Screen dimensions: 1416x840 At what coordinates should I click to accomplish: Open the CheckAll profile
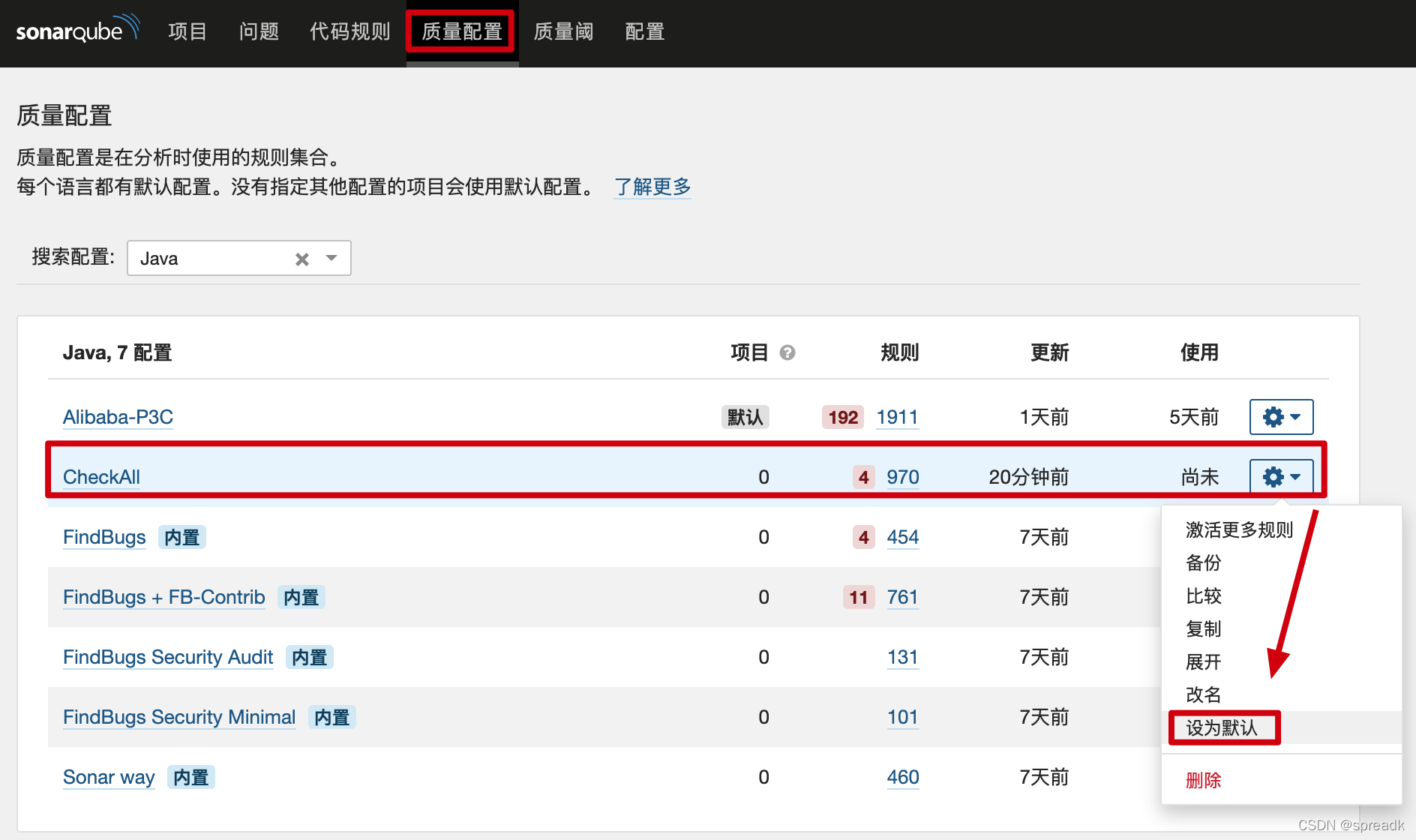[x=101, y=477]
